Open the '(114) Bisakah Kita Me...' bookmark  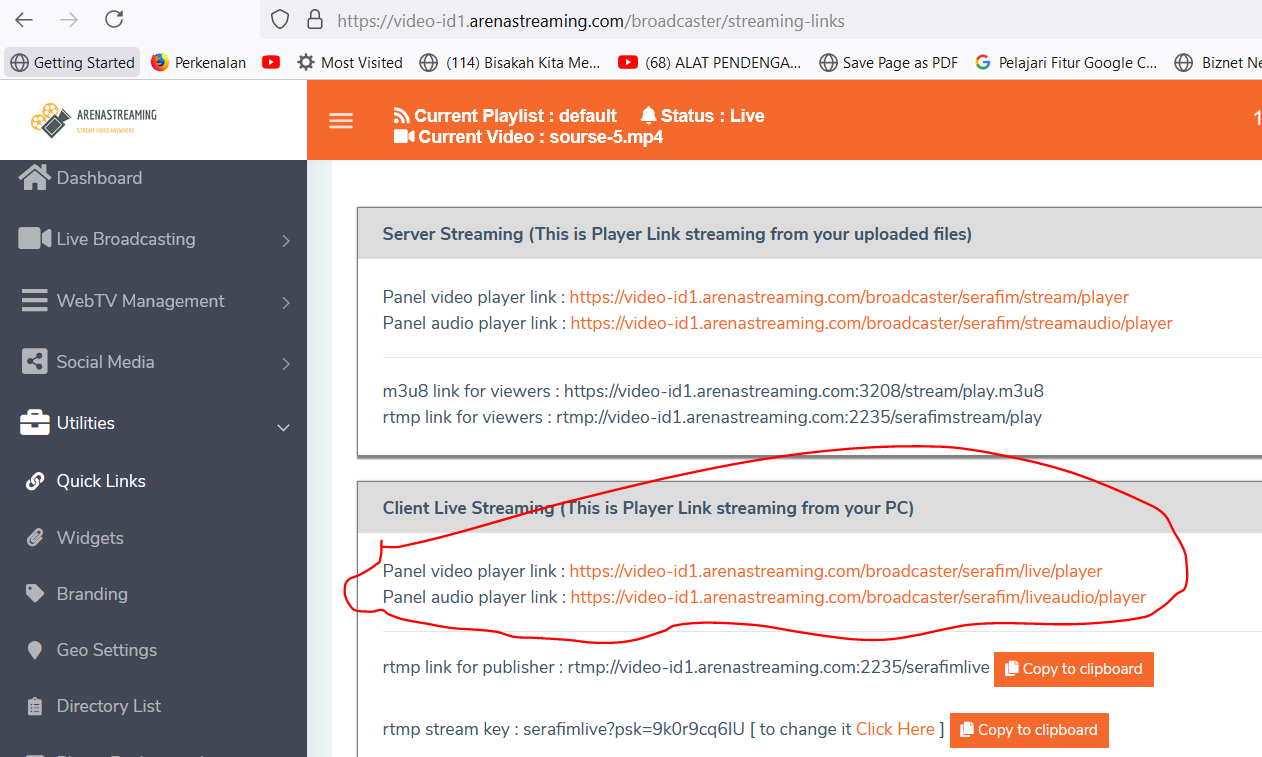pyautogui.click(x=510, y=62)
